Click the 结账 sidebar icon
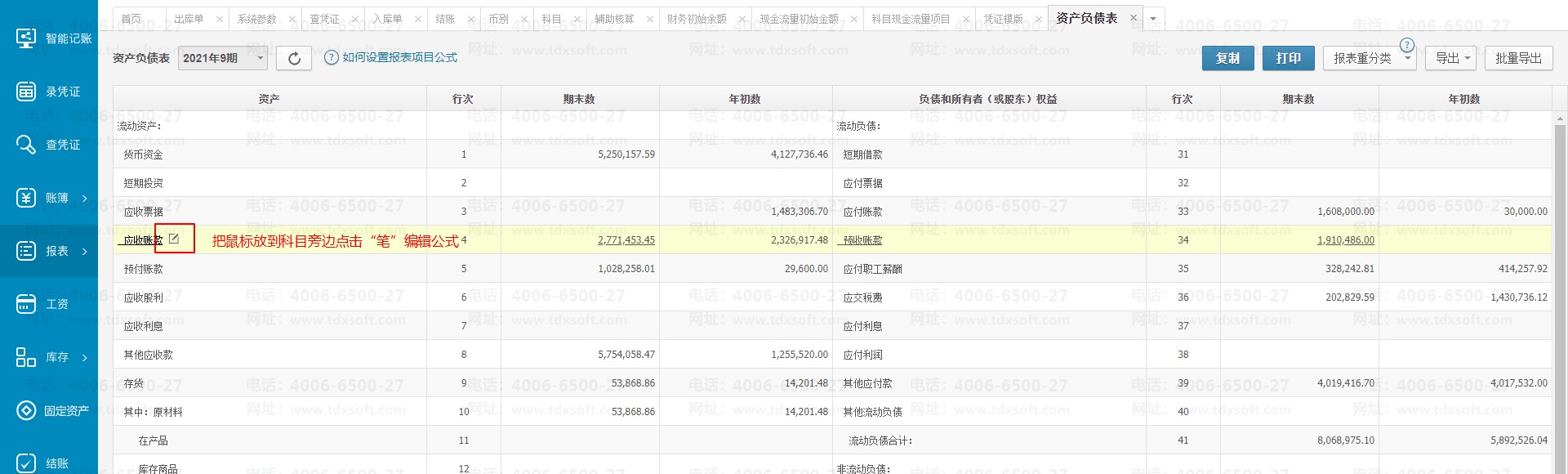Viewport: 1568px width, 474px height. (26, 463)
